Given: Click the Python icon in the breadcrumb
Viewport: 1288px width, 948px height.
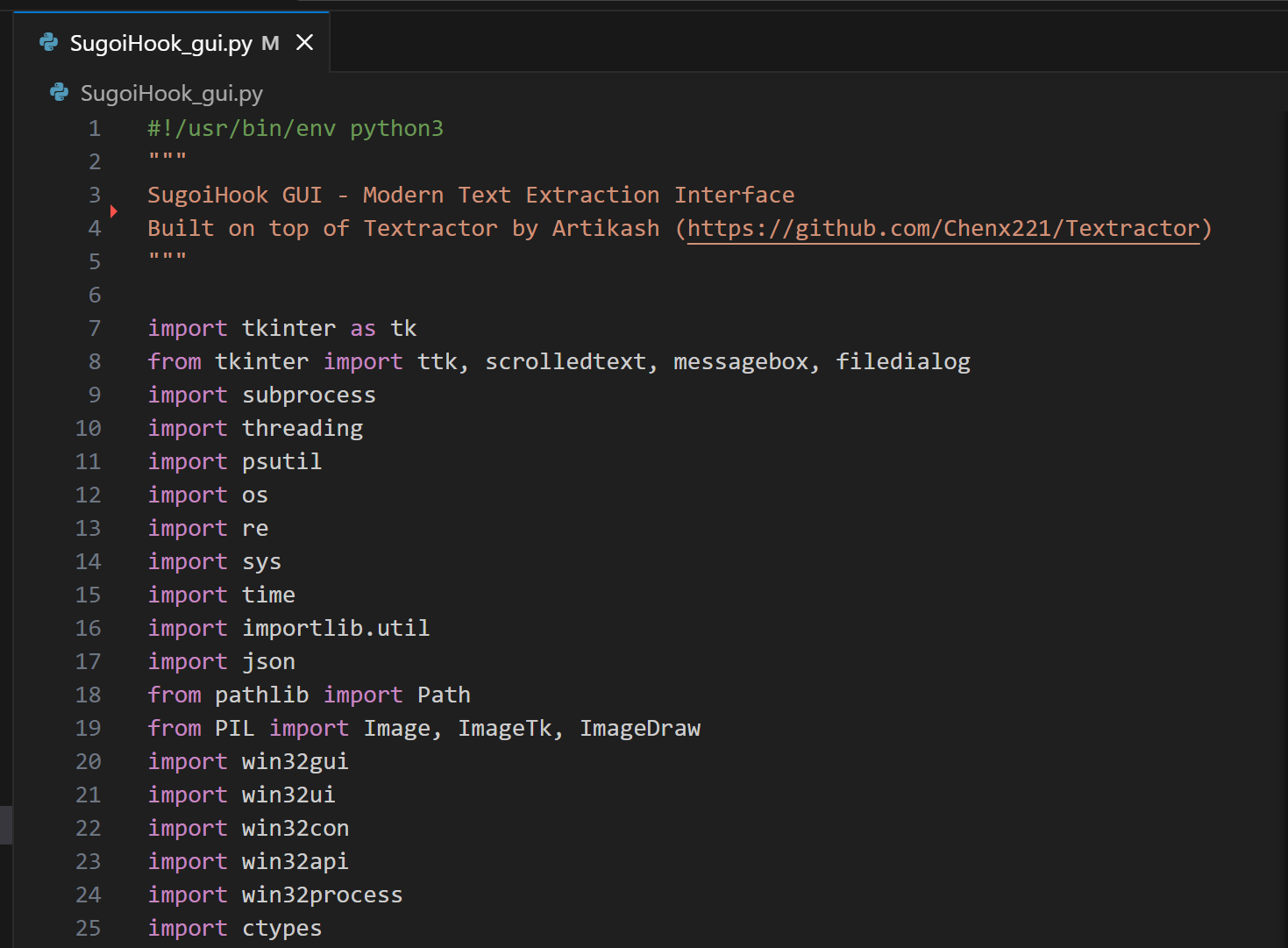Looking at the screenshot, I should click(60, 93).
